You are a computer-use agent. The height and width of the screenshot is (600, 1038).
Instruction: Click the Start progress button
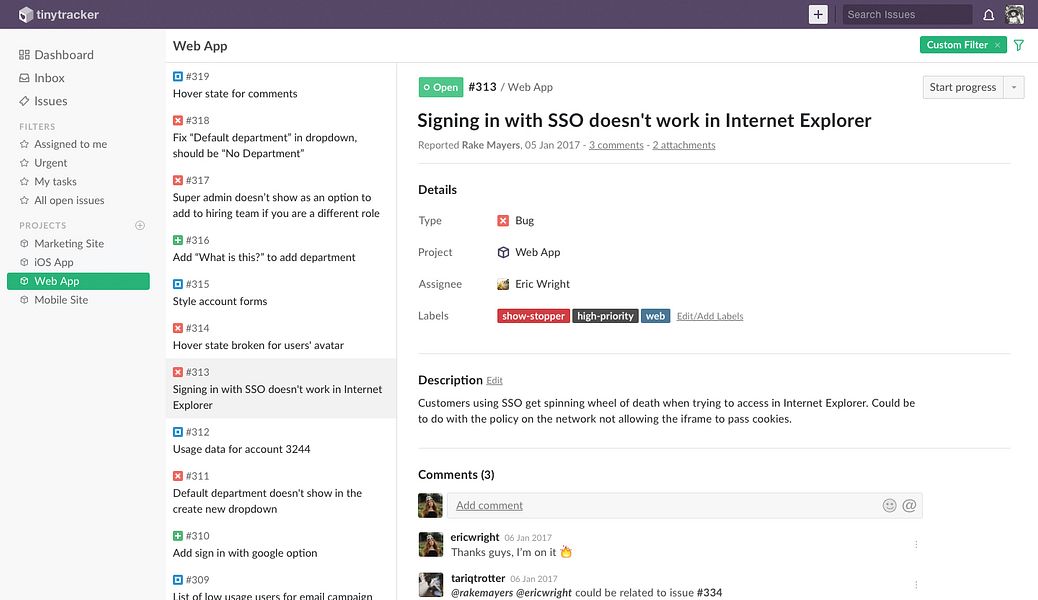click(963, 87)
